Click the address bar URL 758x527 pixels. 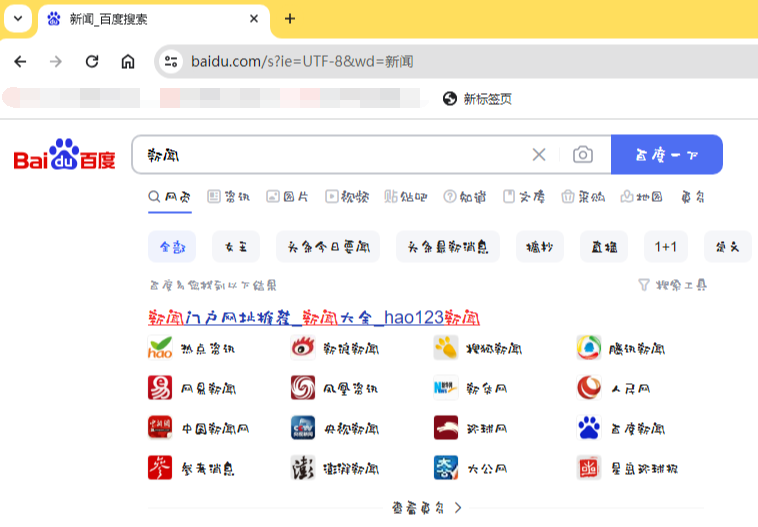coord(302,61)
